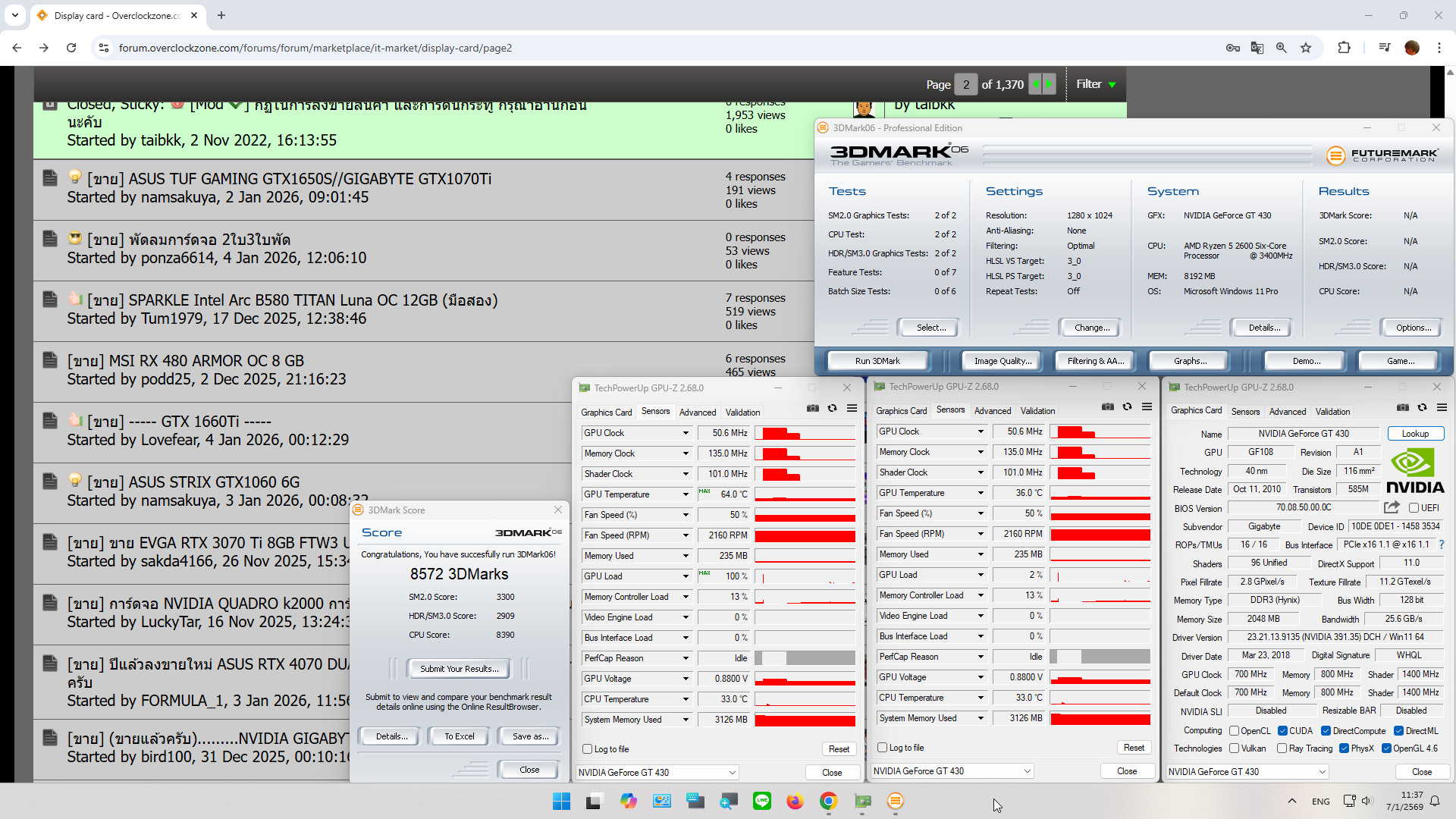Click the Bus Interface question mark icon

point(1441,544)
